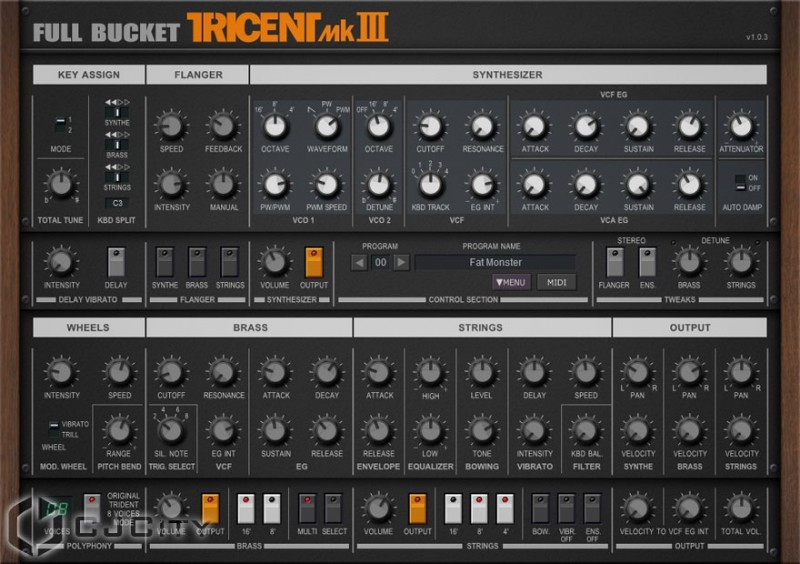Click the TOTAL TUNE knob
Image resolution: width=800 pixels, height=564 pixels.
point(61,185)
